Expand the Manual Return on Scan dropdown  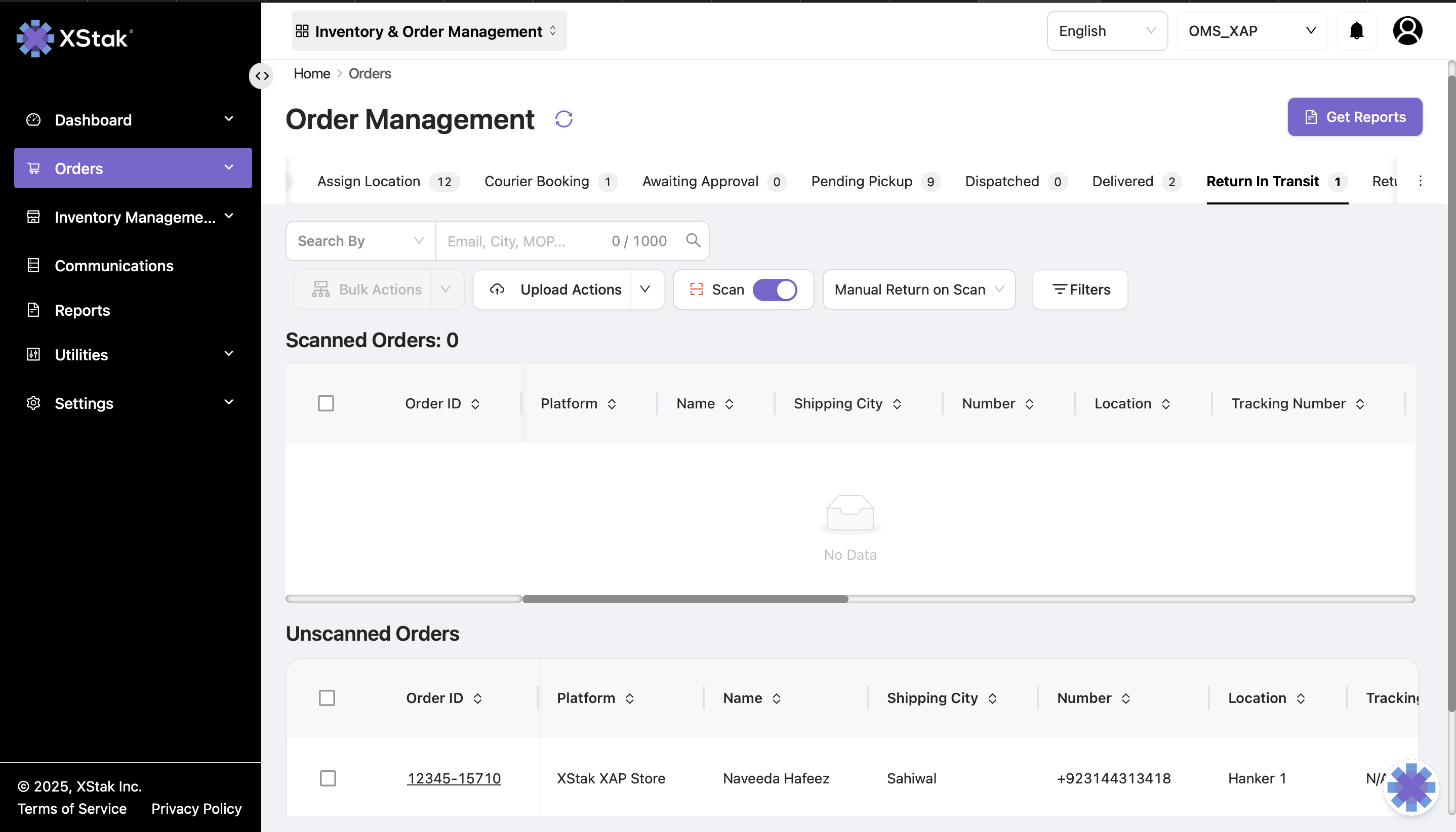point(919,289)
